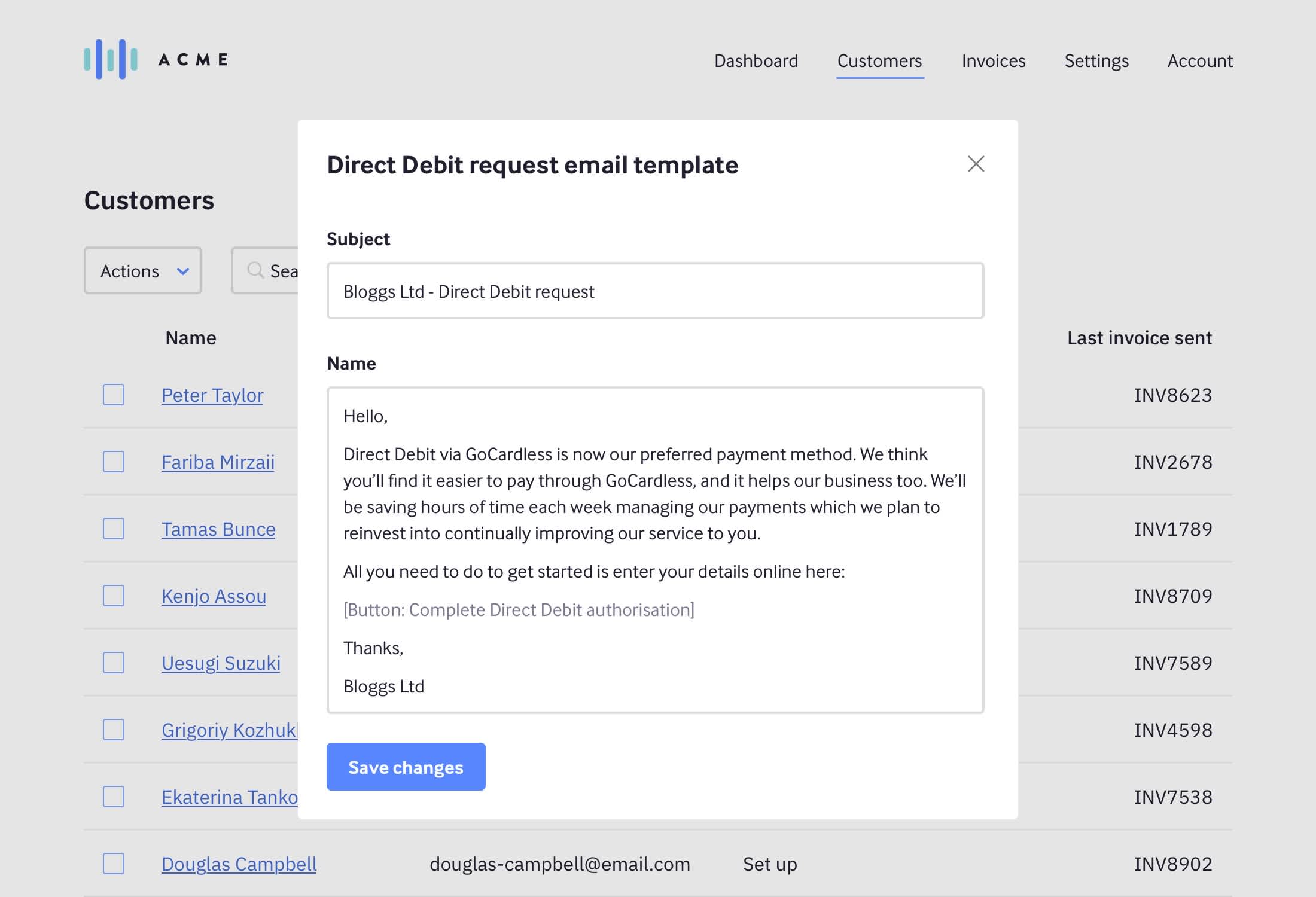The height and width of the screenshot is (897, 1316).
Task: Click the search magnifier icon
Action: [x=255, y=270]
